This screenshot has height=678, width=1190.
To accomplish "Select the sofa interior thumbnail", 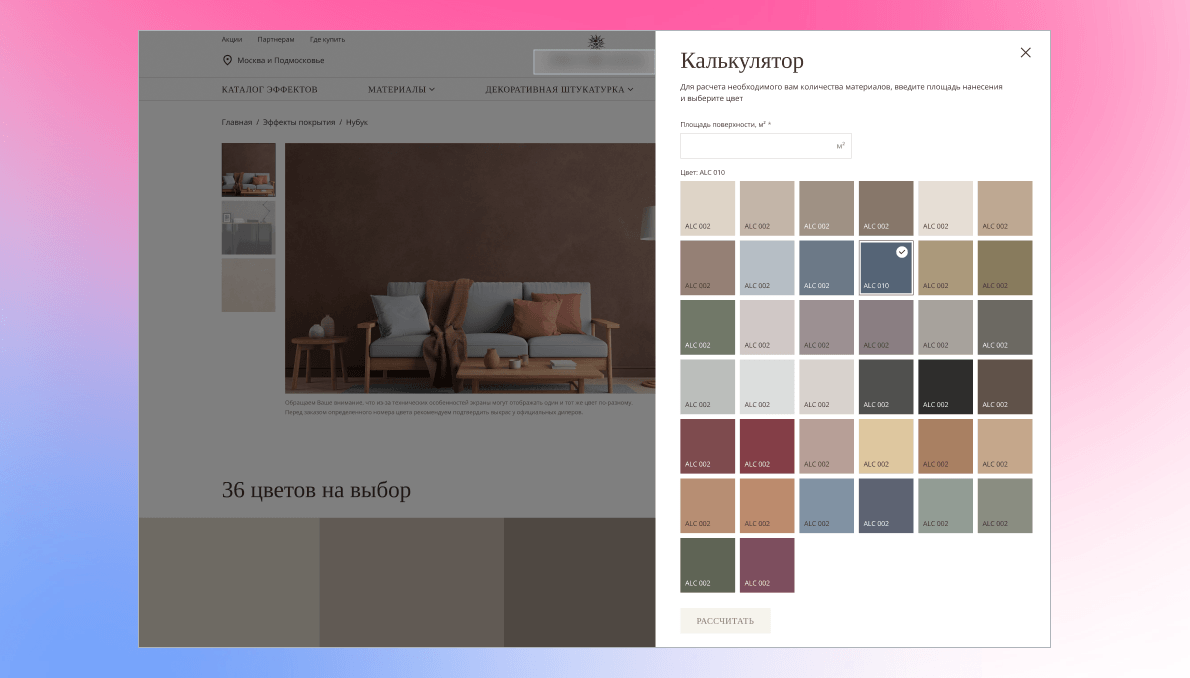I will click(248, 169).
